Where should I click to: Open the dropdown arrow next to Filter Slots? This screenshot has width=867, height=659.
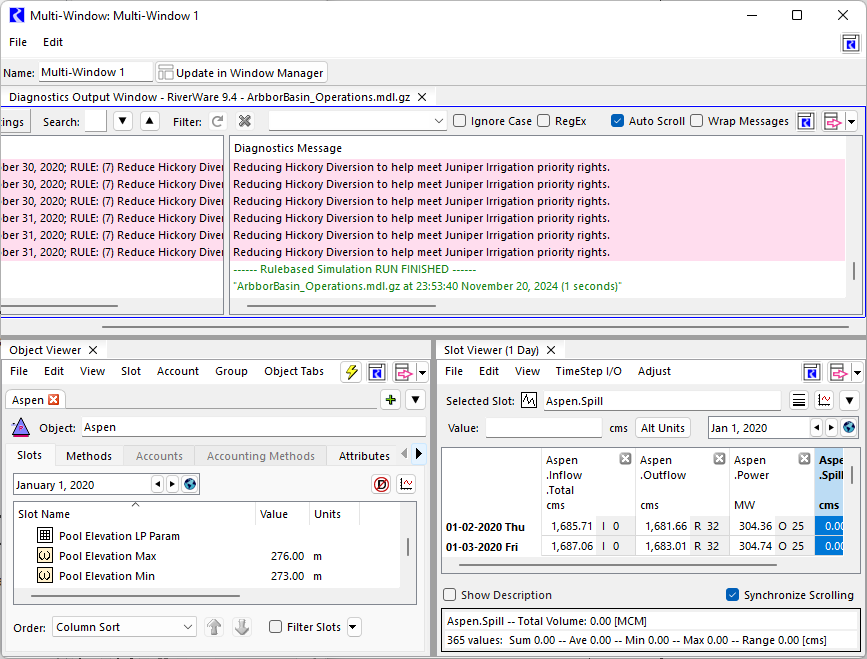point(353,627)
